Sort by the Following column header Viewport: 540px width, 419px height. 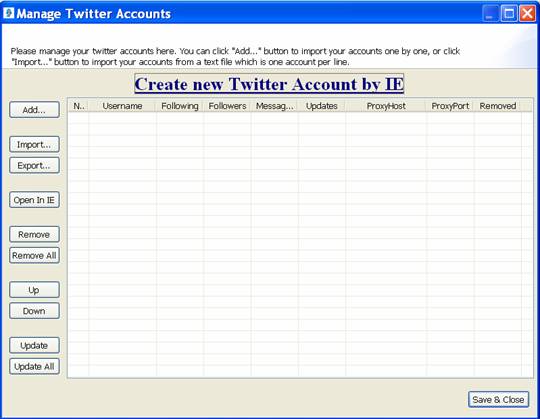pos(180,106)
